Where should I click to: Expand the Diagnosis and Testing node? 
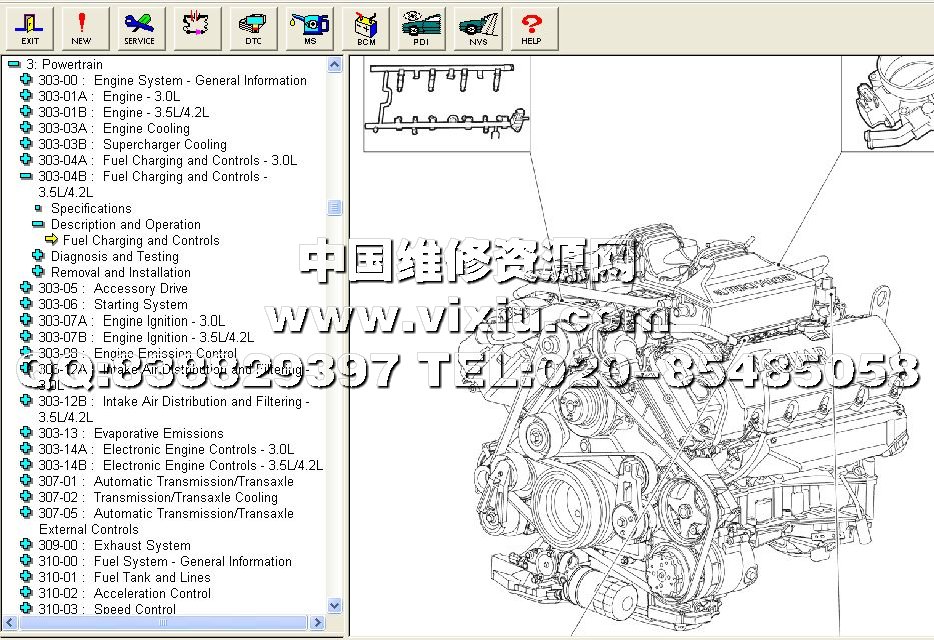click(x=38, y=256)
